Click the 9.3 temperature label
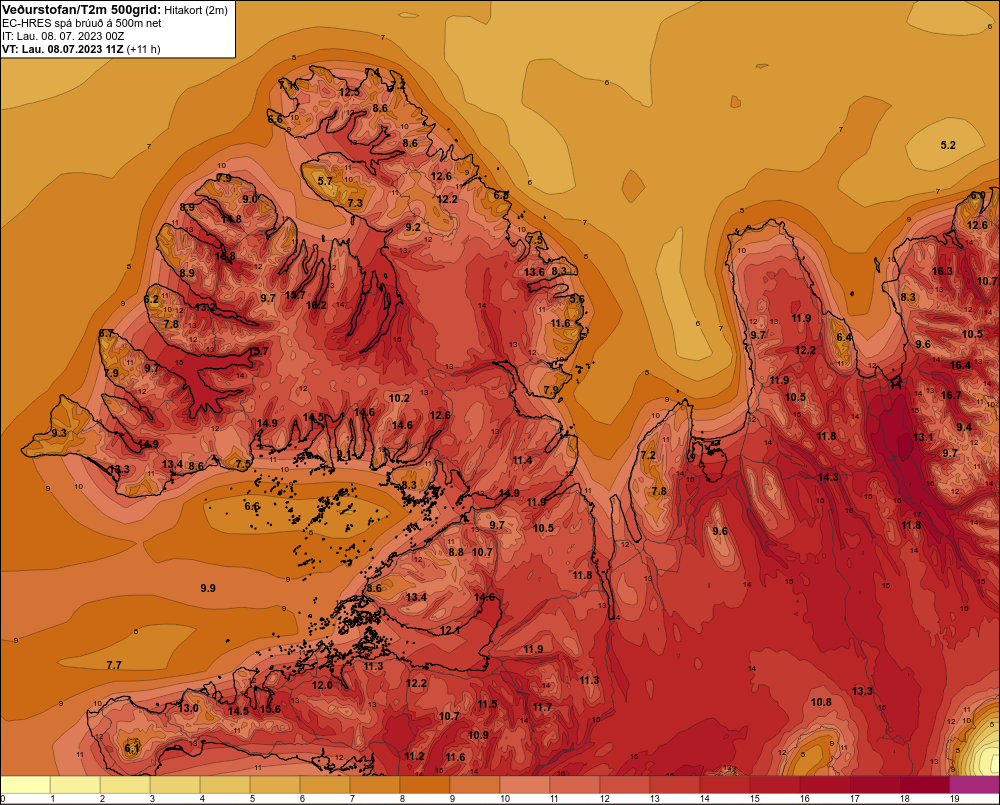The height and width of the screenshot is (805, 1000). pos(59,433)
